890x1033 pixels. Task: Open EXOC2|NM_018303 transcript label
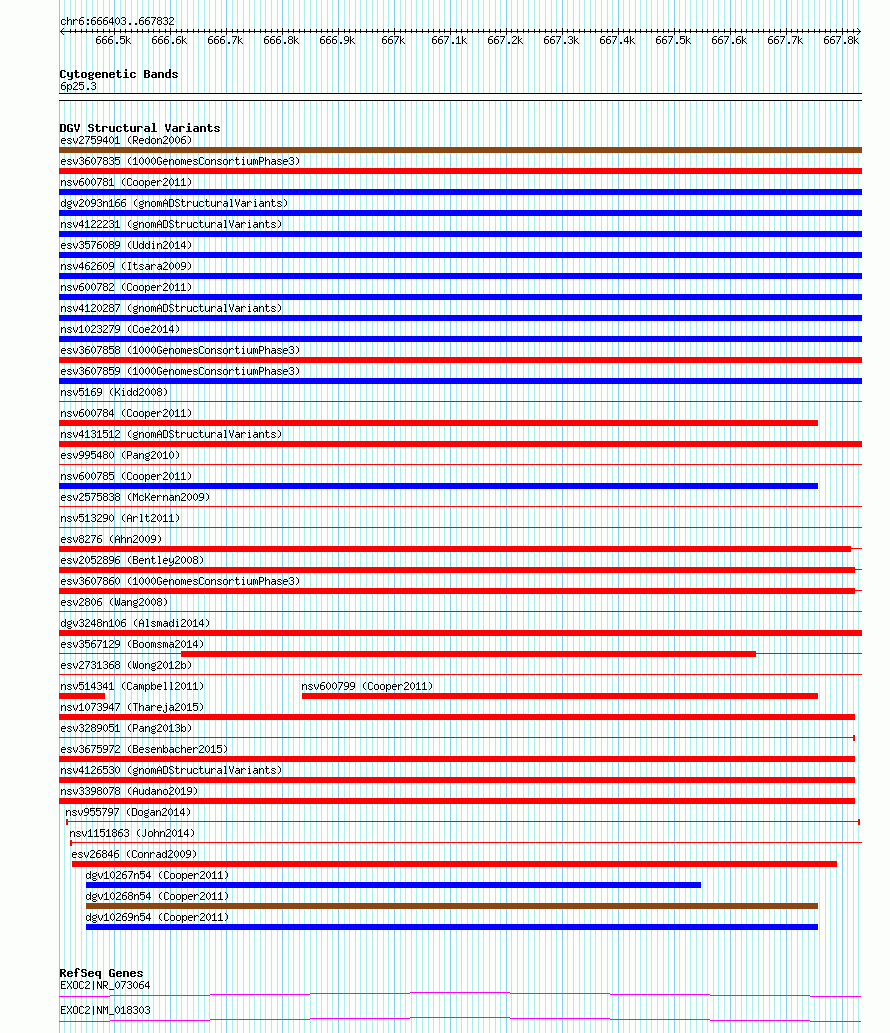[105, 1011]
